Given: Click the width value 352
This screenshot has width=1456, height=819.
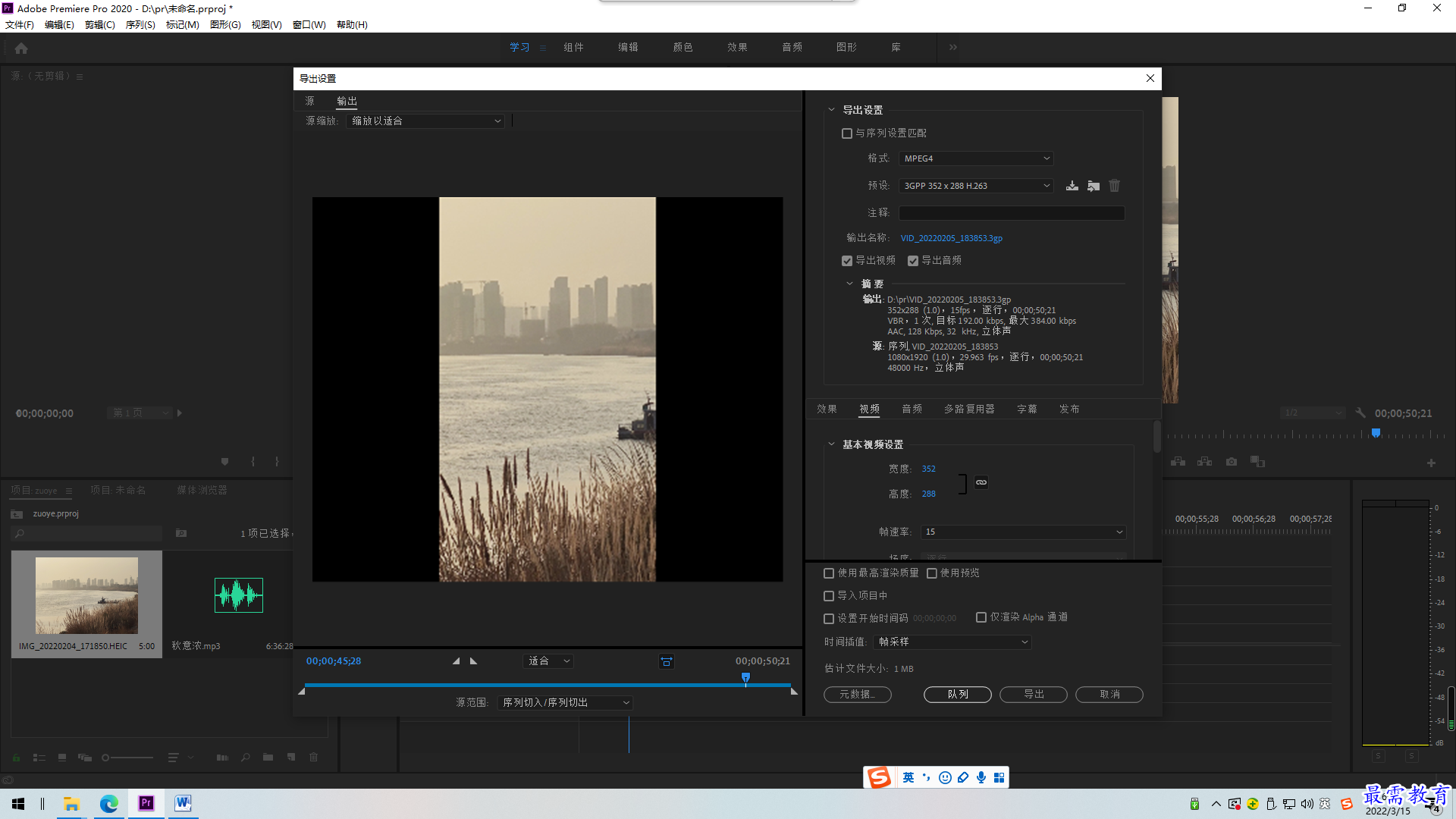Looking at the screenshot, I should [929, 469].
